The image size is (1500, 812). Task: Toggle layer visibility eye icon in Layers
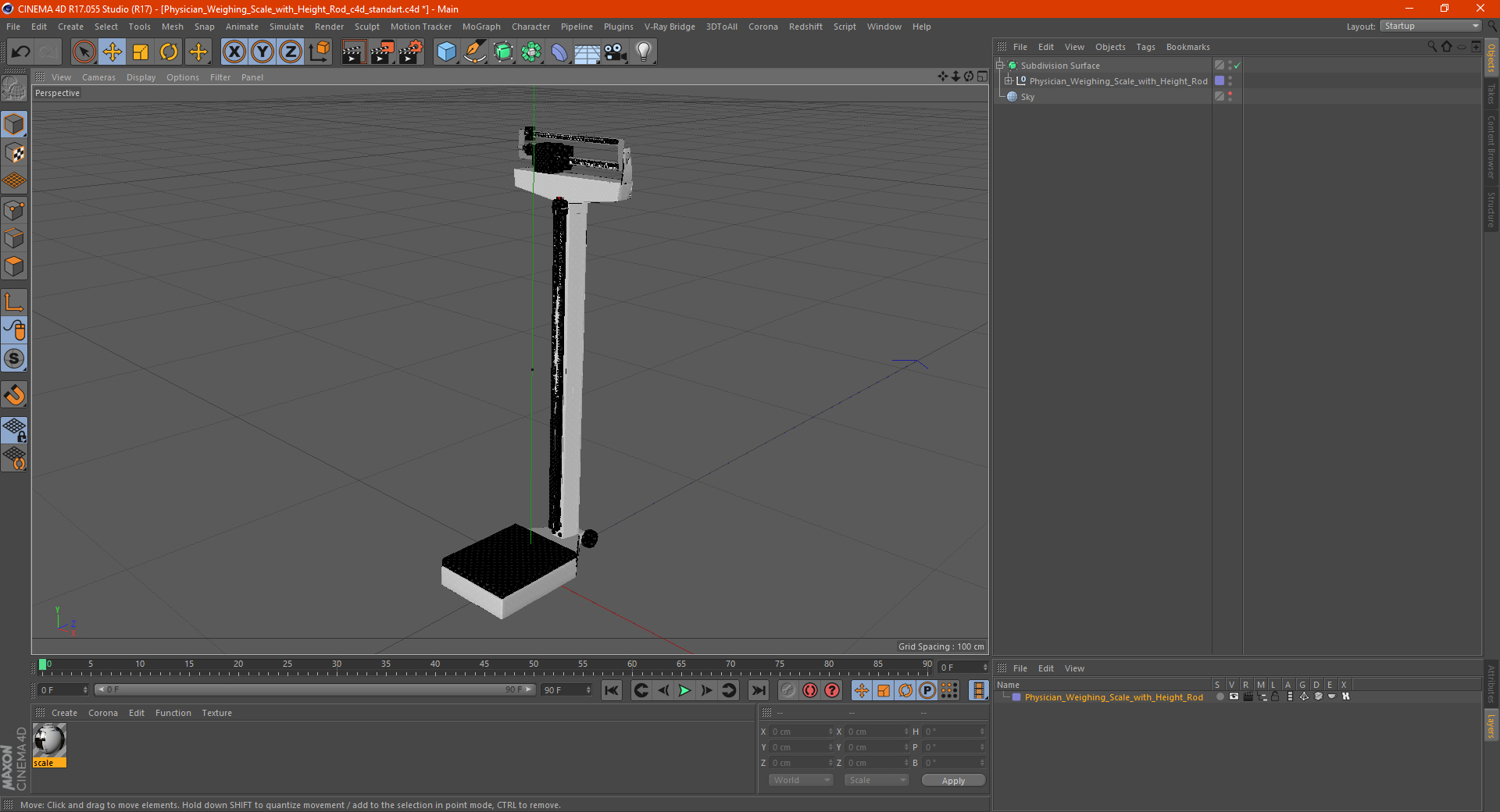coord(1234,696)
